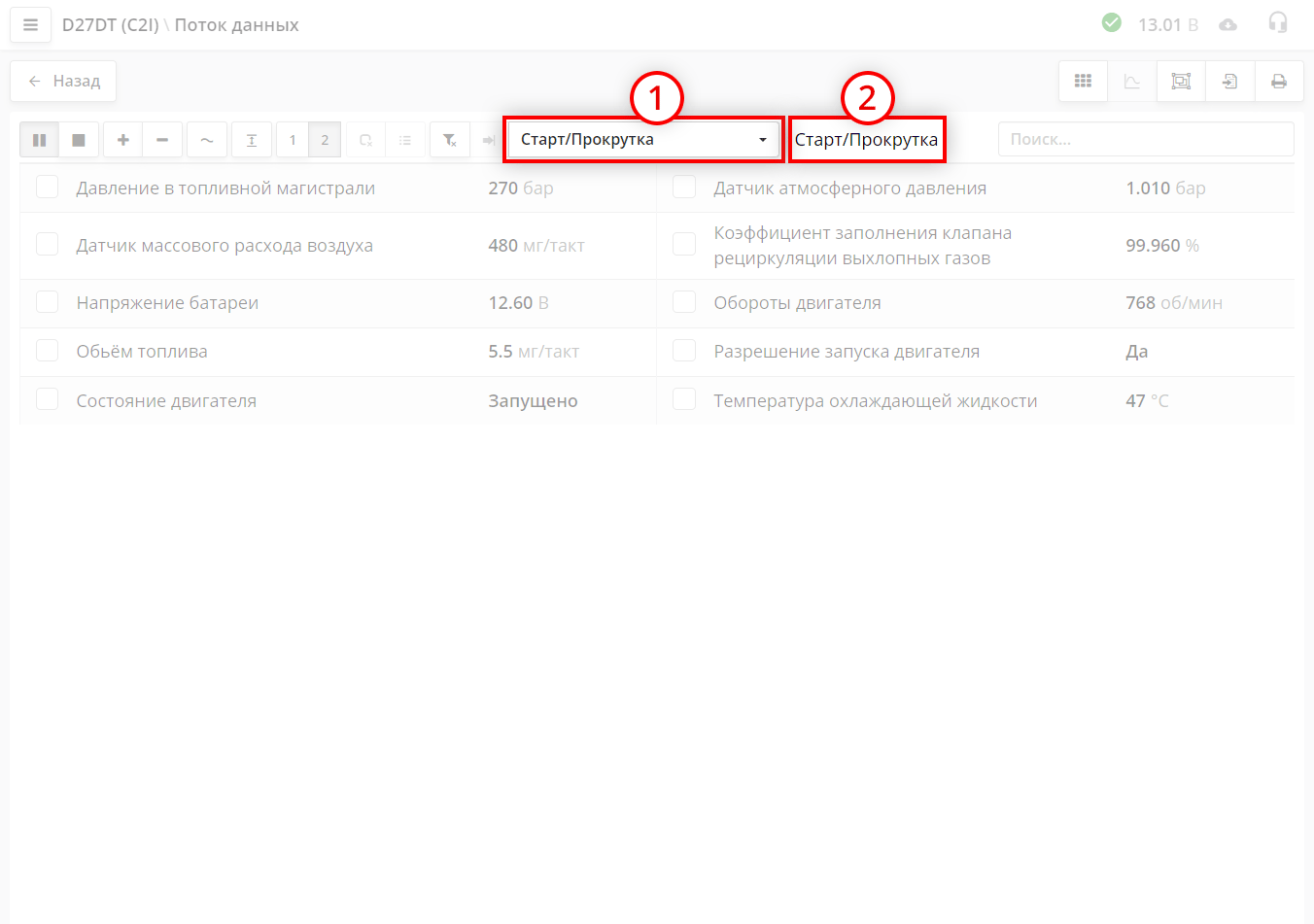
Task: Print the data stream page
Action: tap(1279, 82)
